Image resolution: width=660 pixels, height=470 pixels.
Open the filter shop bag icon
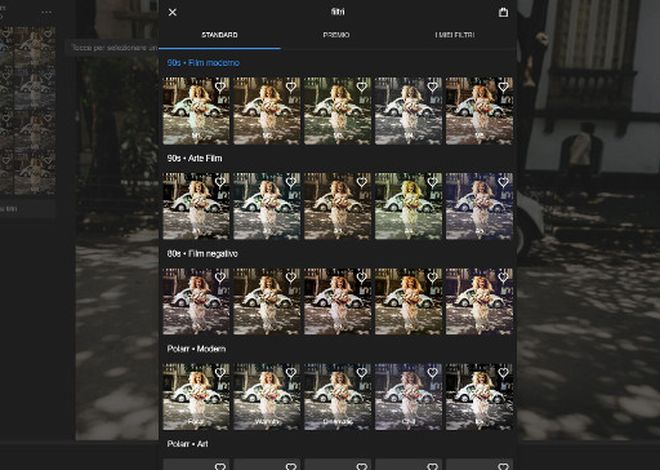click(503, 12)
